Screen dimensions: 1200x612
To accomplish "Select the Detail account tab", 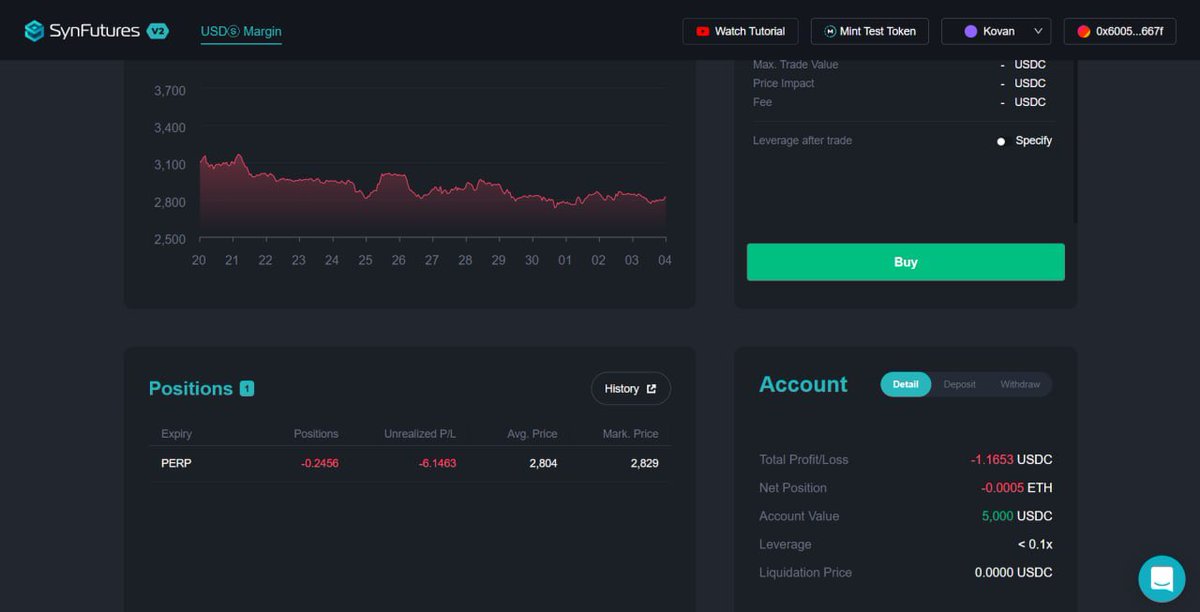I will [x=905, y=384].
